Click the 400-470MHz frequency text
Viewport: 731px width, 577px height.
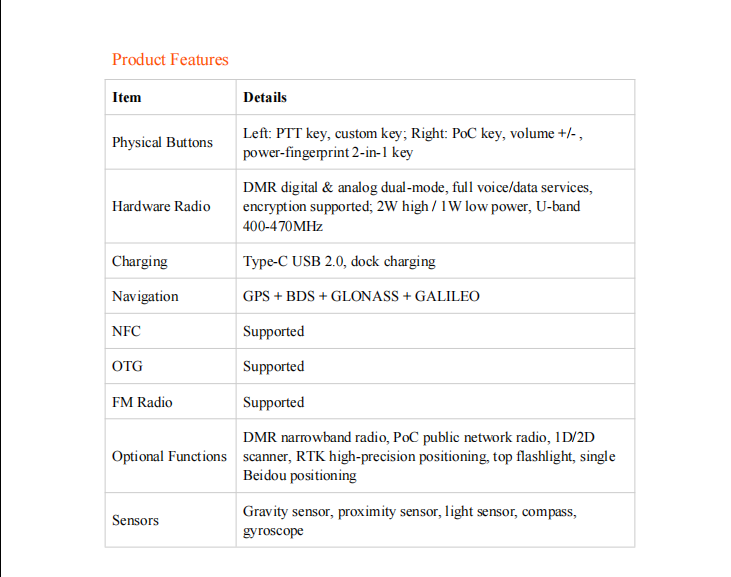(283, 227)
